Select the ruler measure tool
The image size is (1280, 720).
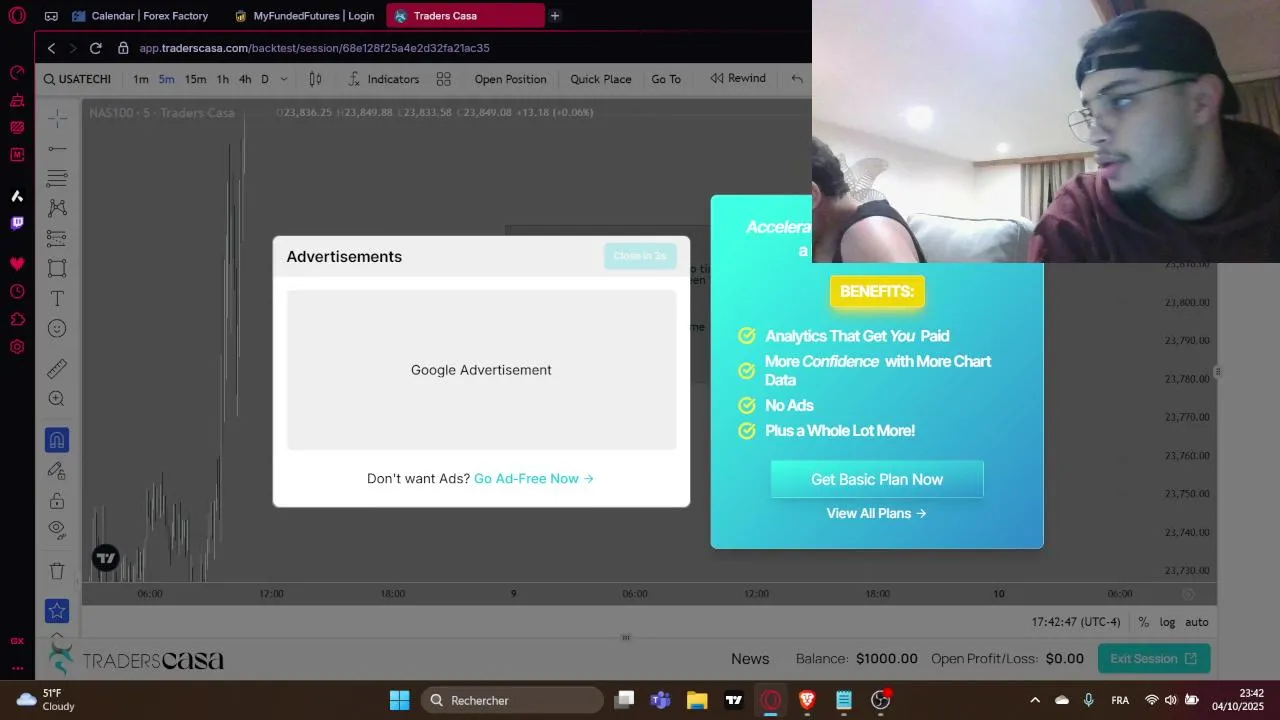pyautogui.click(x=57, y=369)
